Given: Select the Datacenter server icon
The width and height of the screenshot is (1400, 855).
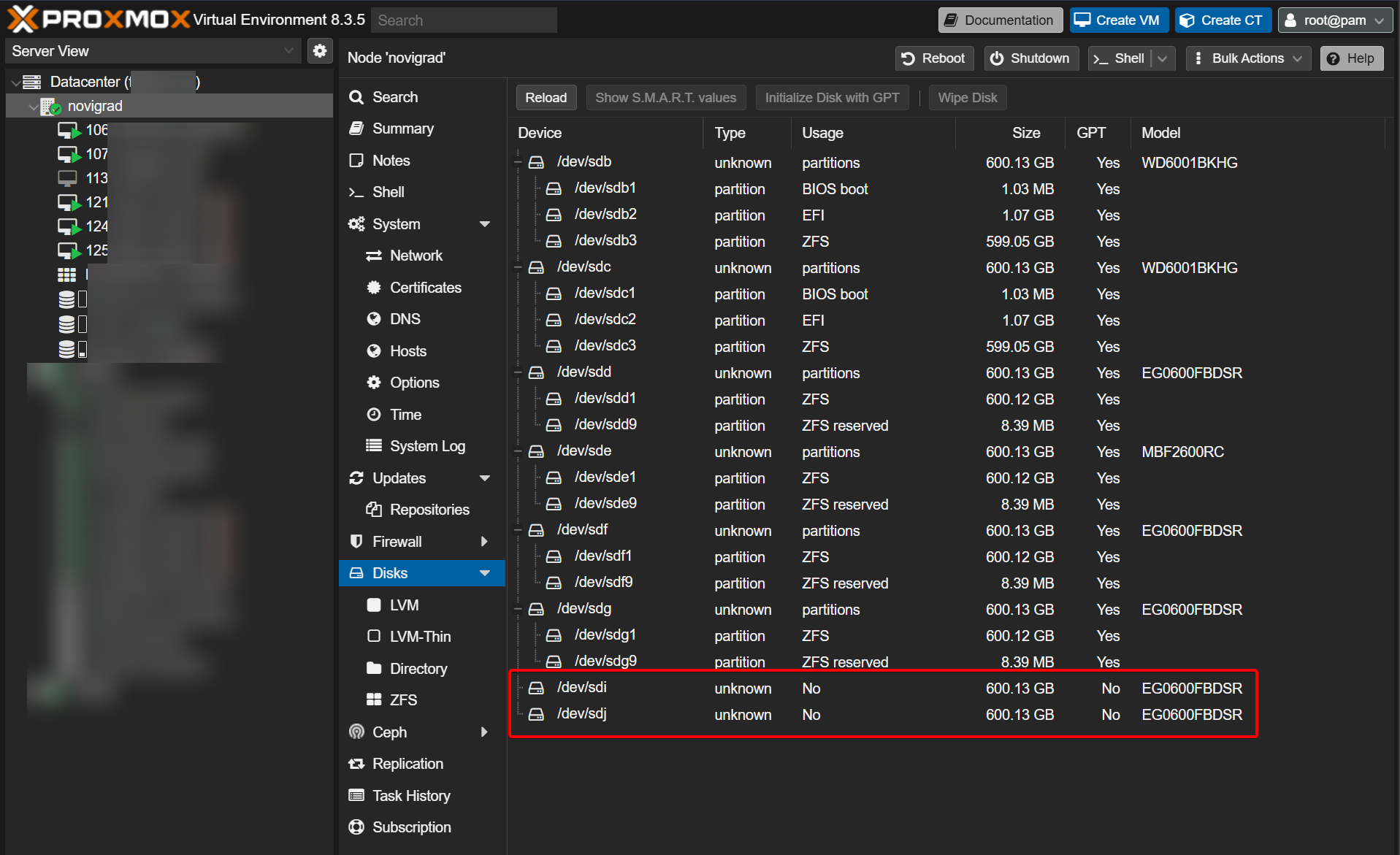Looking at the screenshot, I should pos(31,82).
